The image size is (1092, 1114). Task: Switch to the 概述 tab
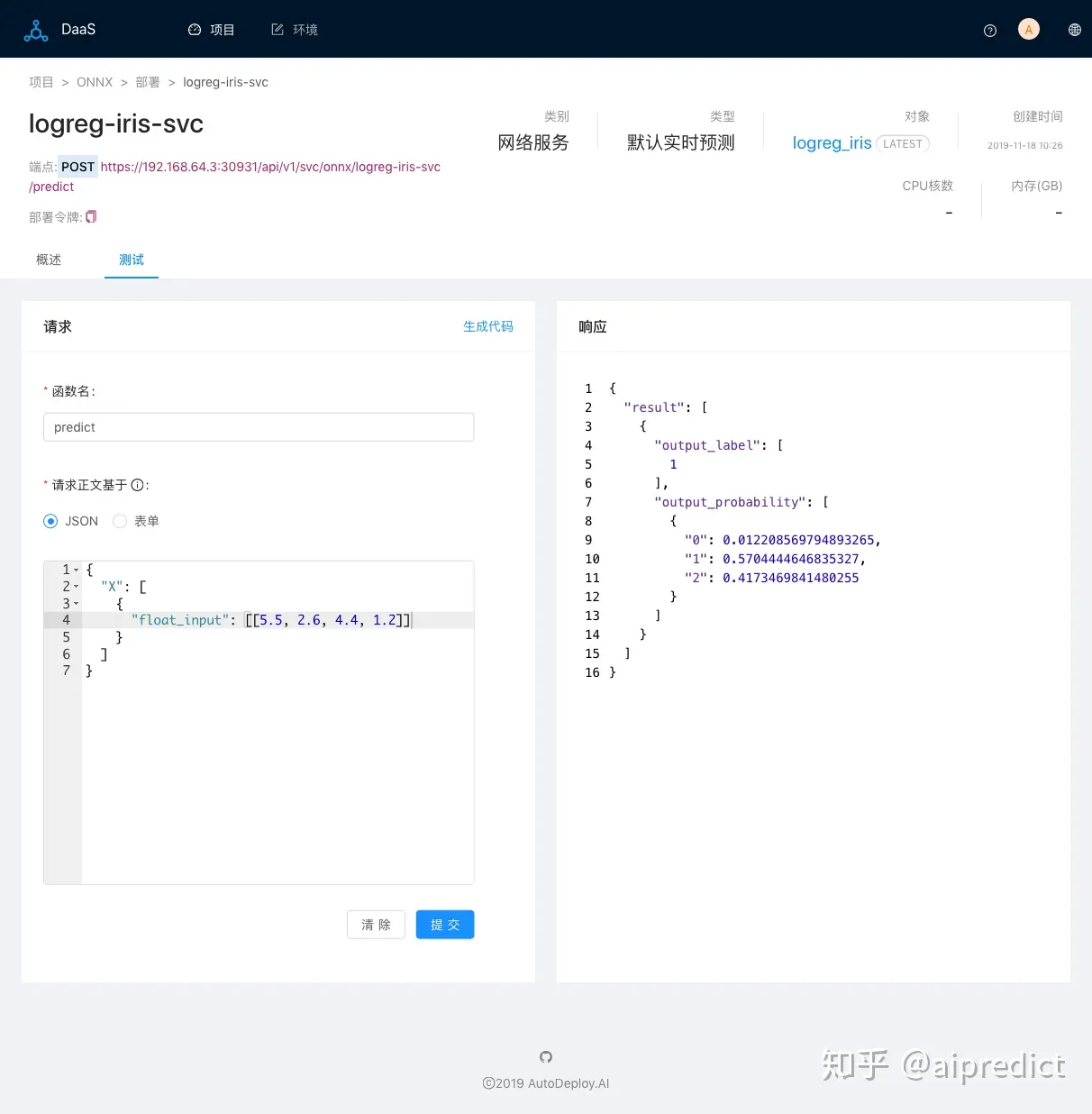(x=48, y=260)
